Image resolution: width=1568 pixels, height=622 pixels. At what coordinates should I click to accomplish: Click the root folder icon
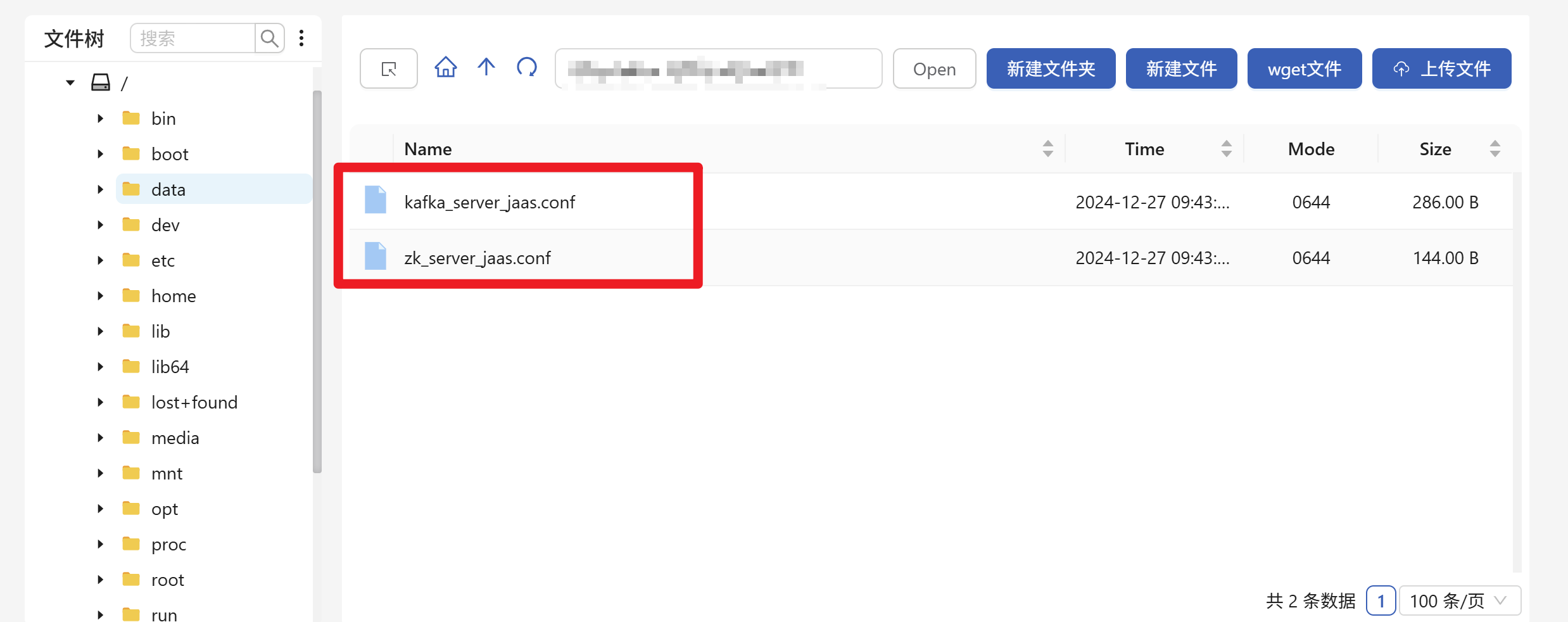point(131,580)
